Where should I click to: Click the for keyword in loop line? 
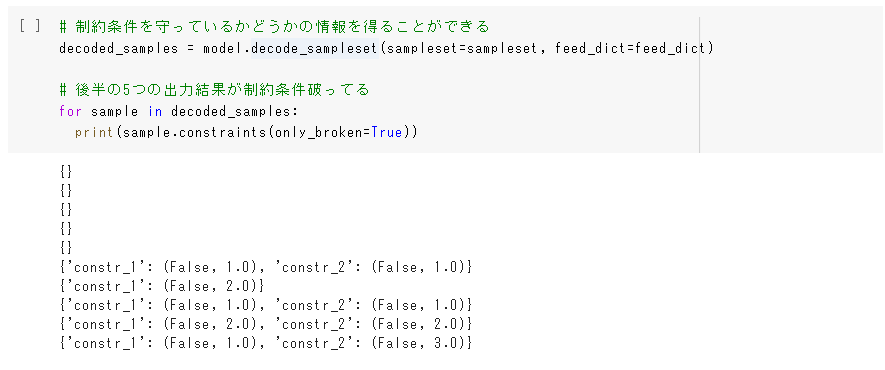click(71, 111)
